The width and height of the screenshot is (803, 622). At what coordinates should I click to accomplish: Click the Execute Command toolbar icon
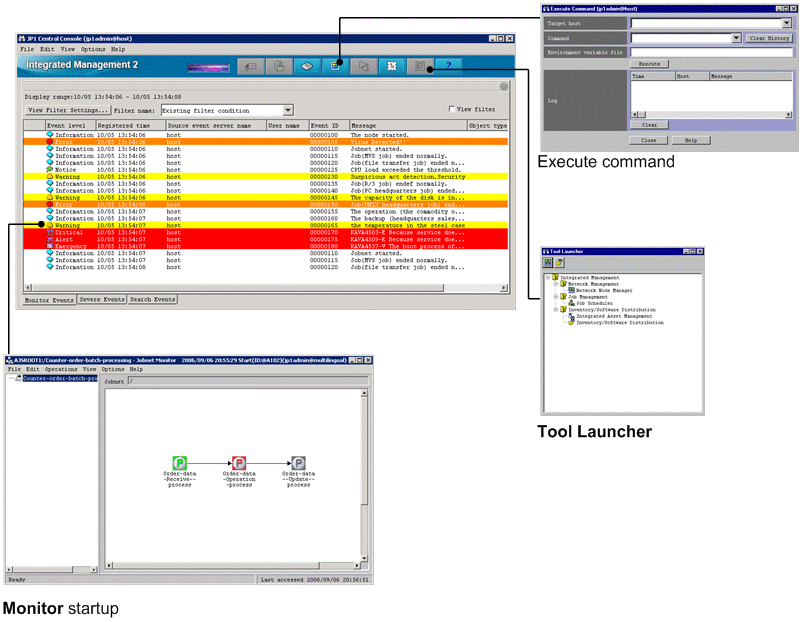click(x=338, y=66)
